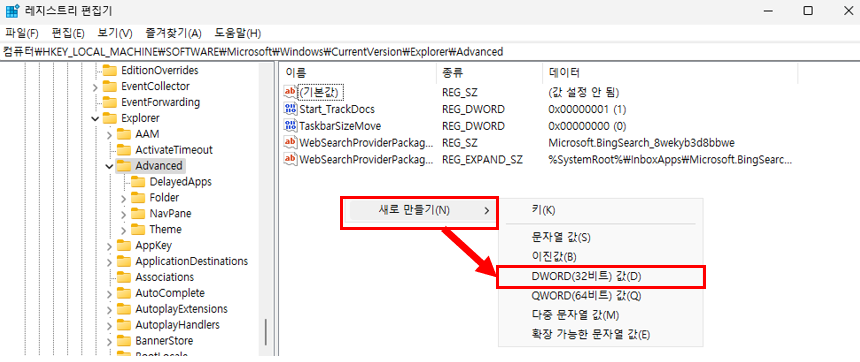Click the tree pane vertical scrollbar thumb
Image resolution: width=860 pixels, height=362 pixels.
(x=266, y=331)
